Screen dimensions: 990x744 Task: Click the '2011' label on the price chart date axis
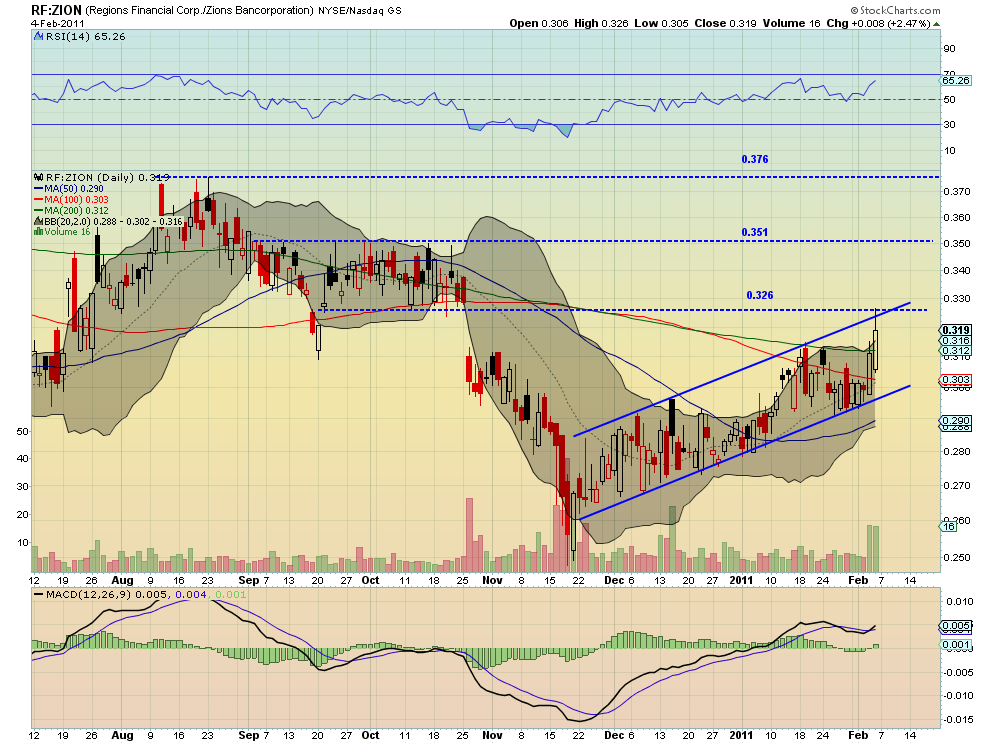tap(741, 580)
